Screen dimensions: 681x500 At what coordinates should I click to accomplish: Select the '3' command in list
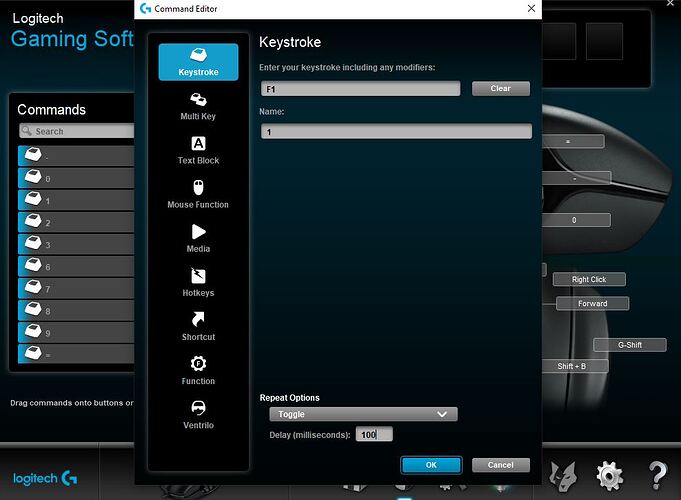[76, 245]
